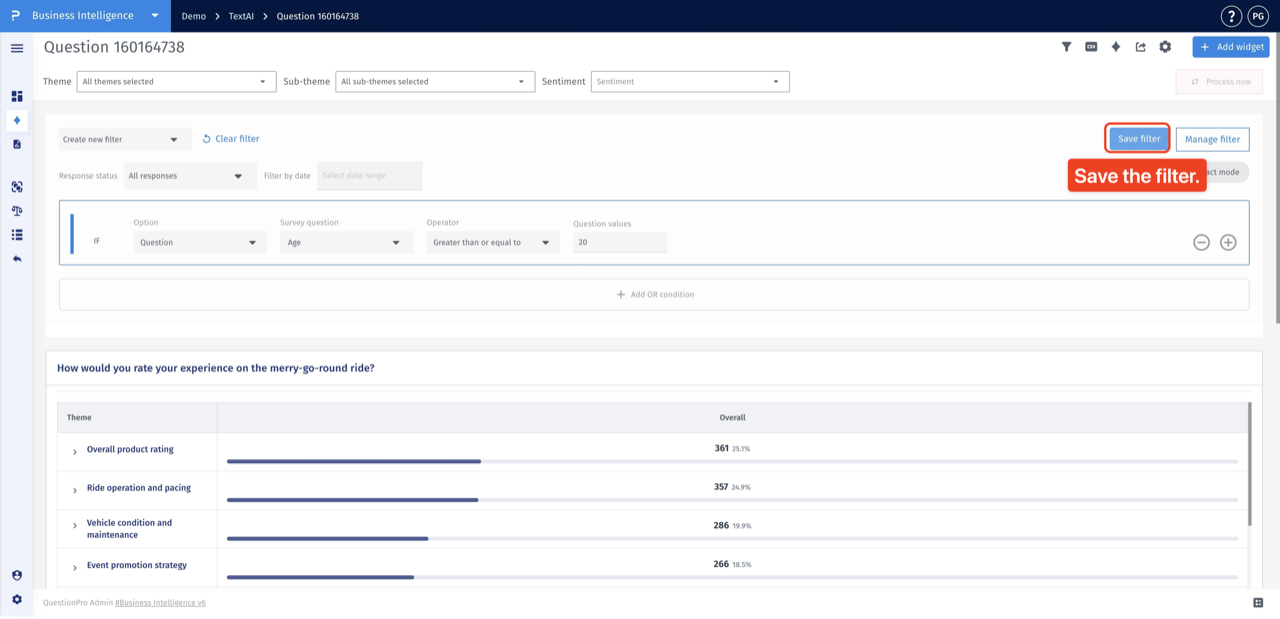Open the Business Intelligence product menu
This screenshot has width=1280, height=619.
[x=95, y=16]
